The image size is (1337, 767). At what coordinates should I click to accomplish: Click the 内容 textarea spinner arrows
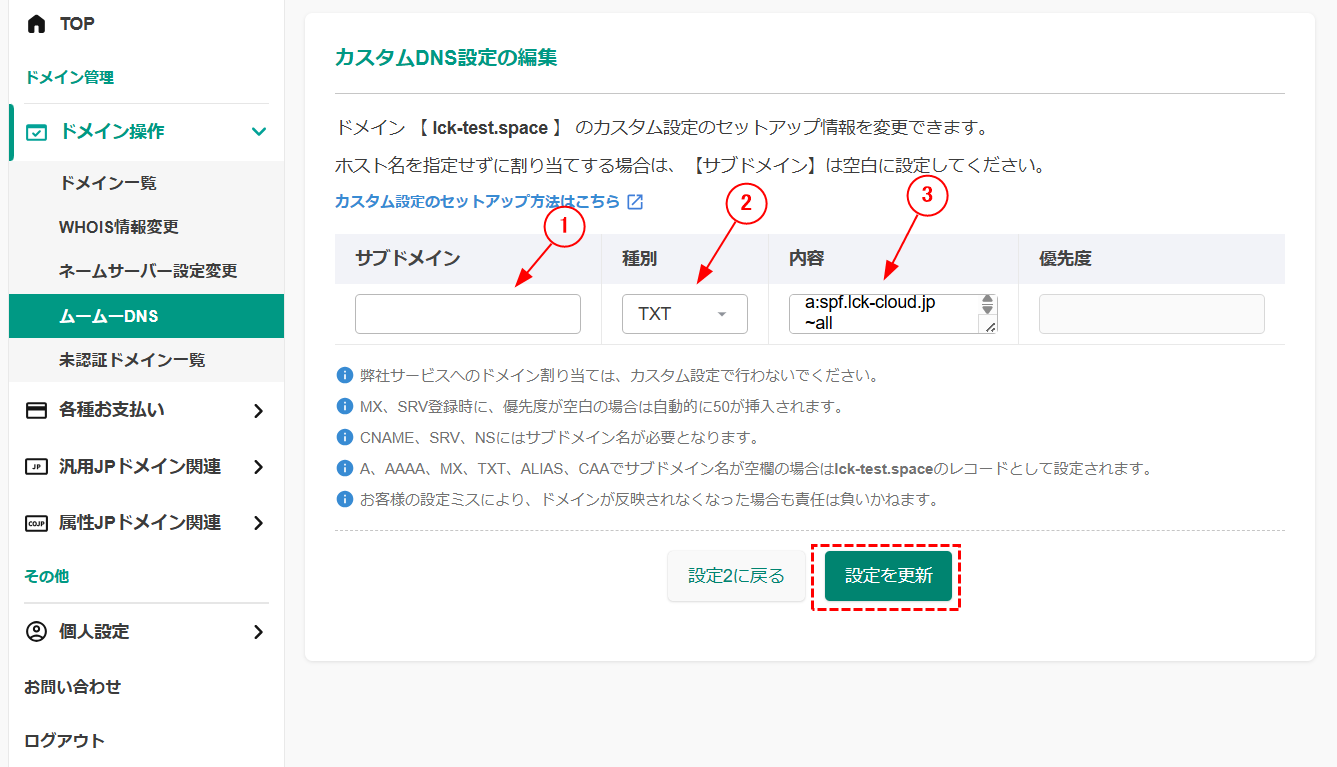pos(987,304)
